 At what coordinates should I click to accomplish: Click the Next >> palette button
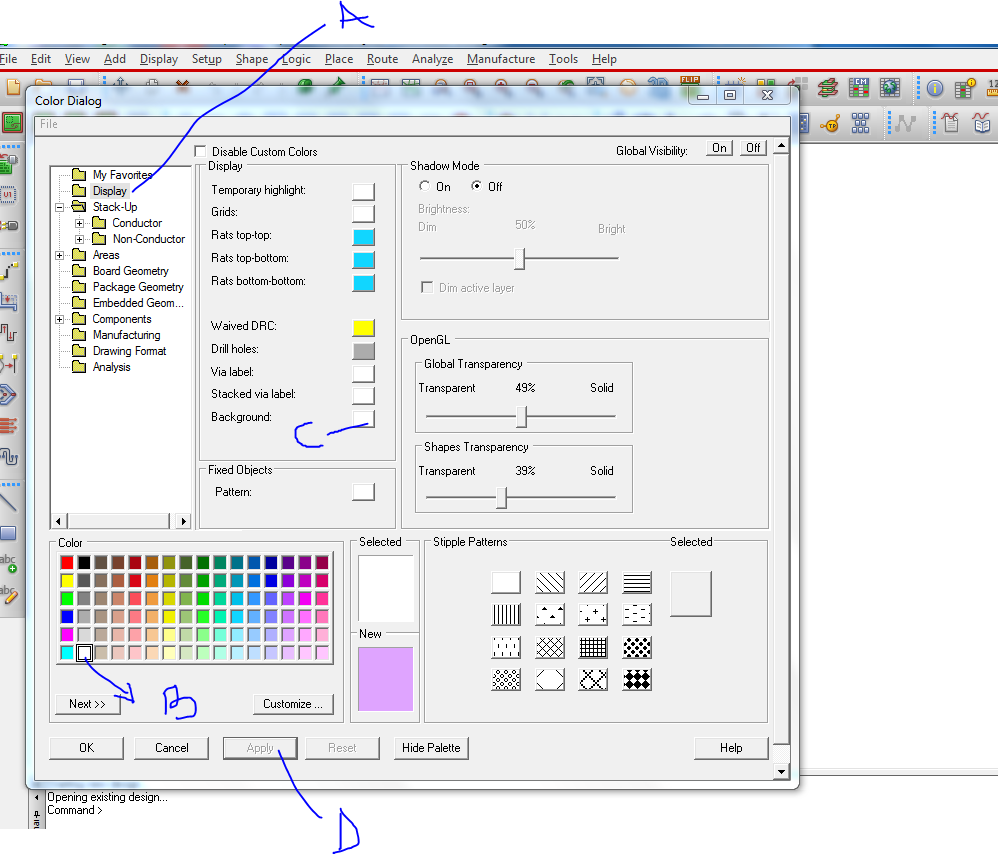click(x=87, y=704)
